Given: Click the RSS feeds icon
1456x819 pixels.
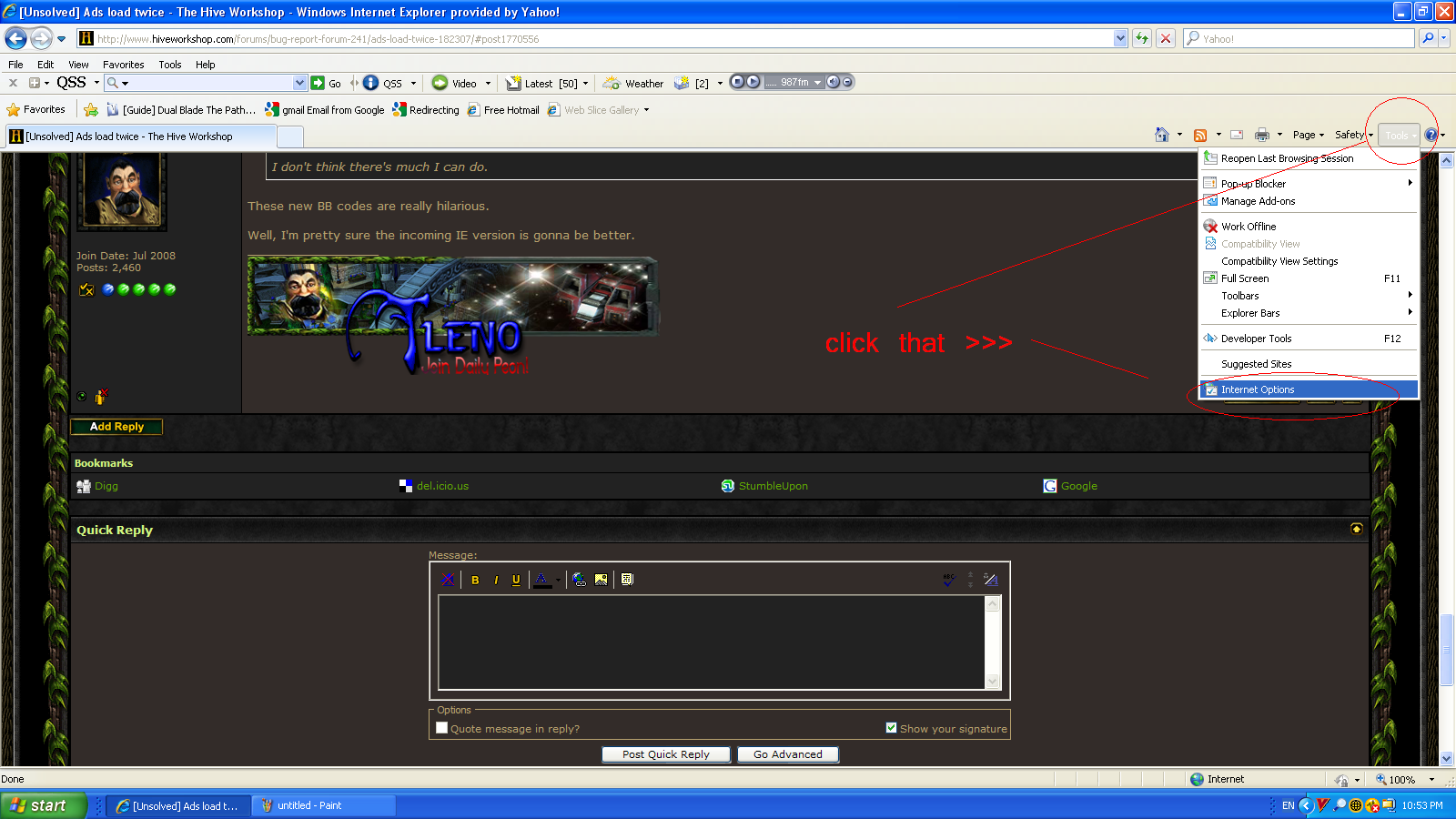Looking at the screenshot, I should (1200, 135).
